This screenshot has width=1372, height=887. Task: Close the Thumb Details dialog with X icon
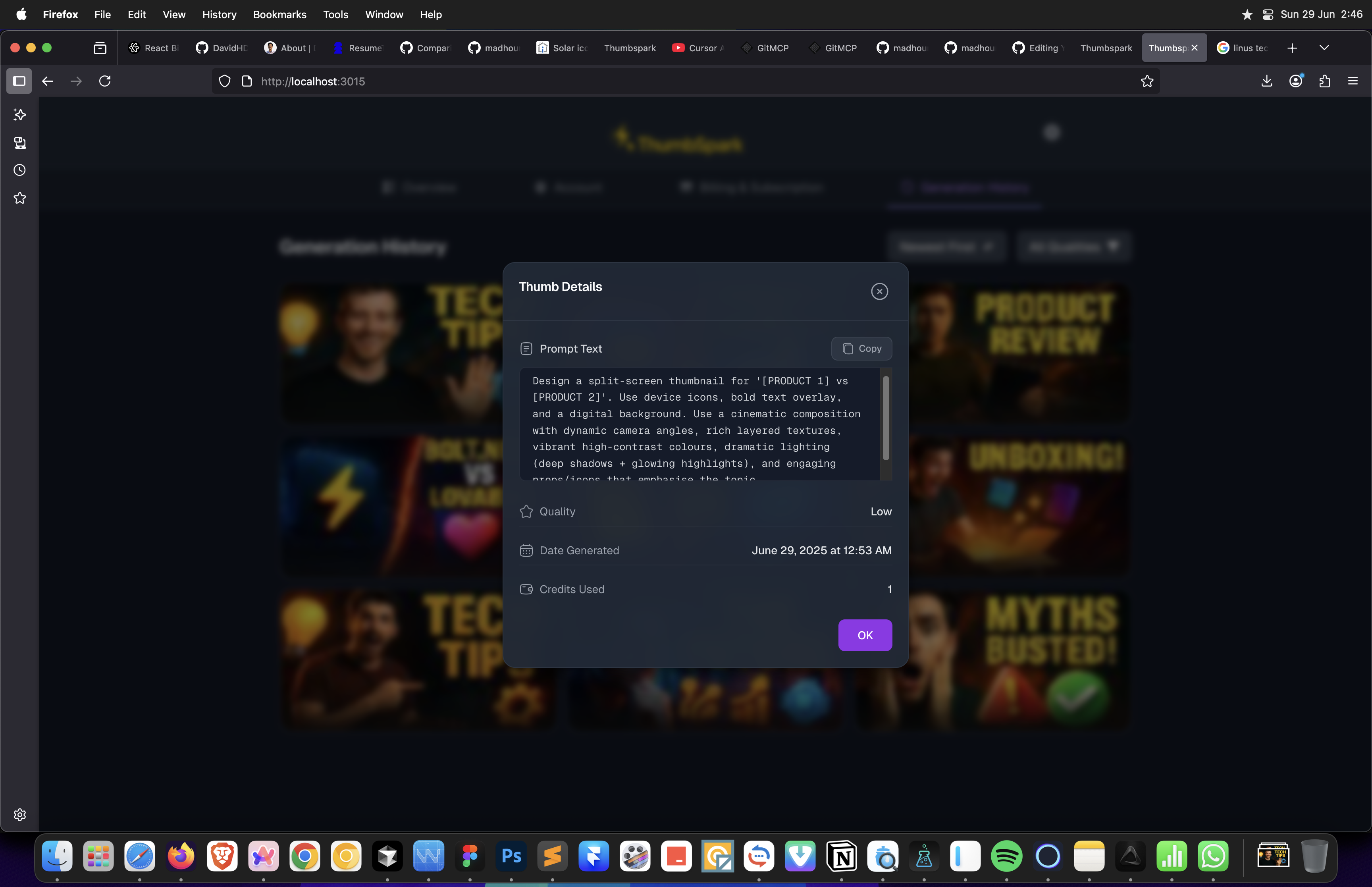click(879, 291)
